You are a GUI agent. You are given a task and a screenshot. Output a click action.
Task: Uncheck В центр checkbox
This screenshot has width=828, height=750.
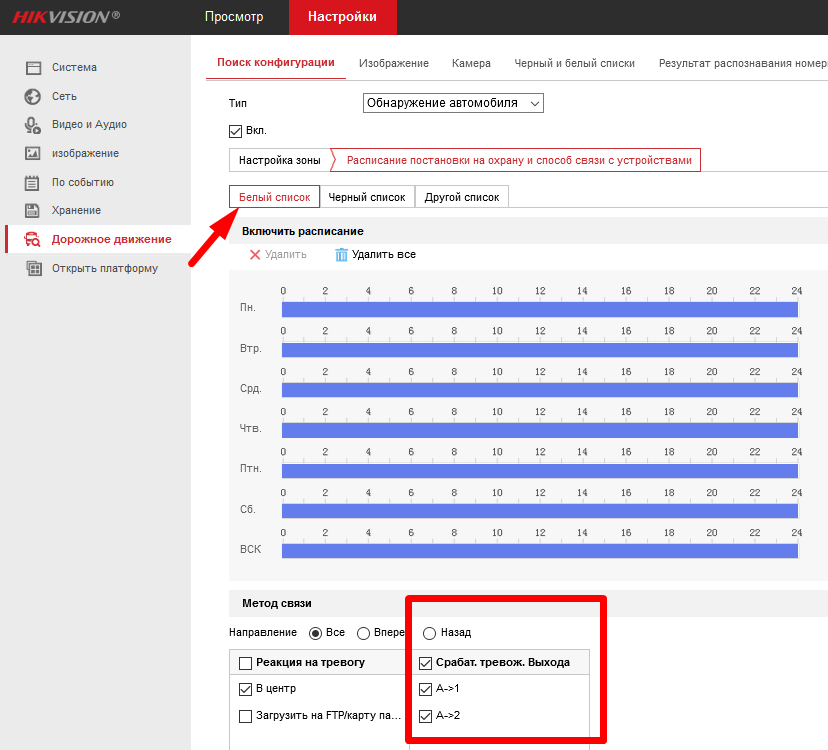246,689
